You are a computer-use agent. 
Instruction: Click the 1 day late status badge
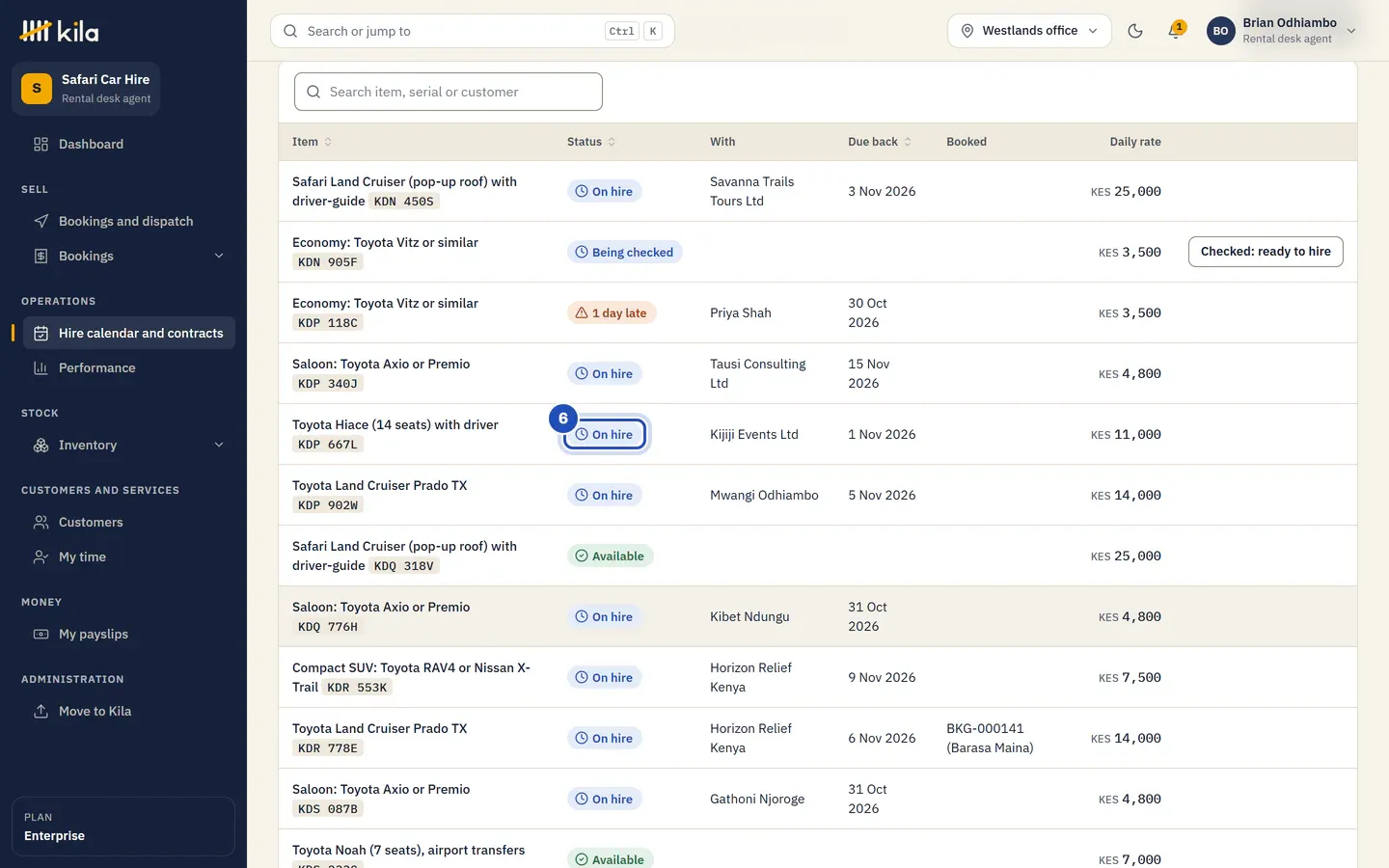point(612,312)
